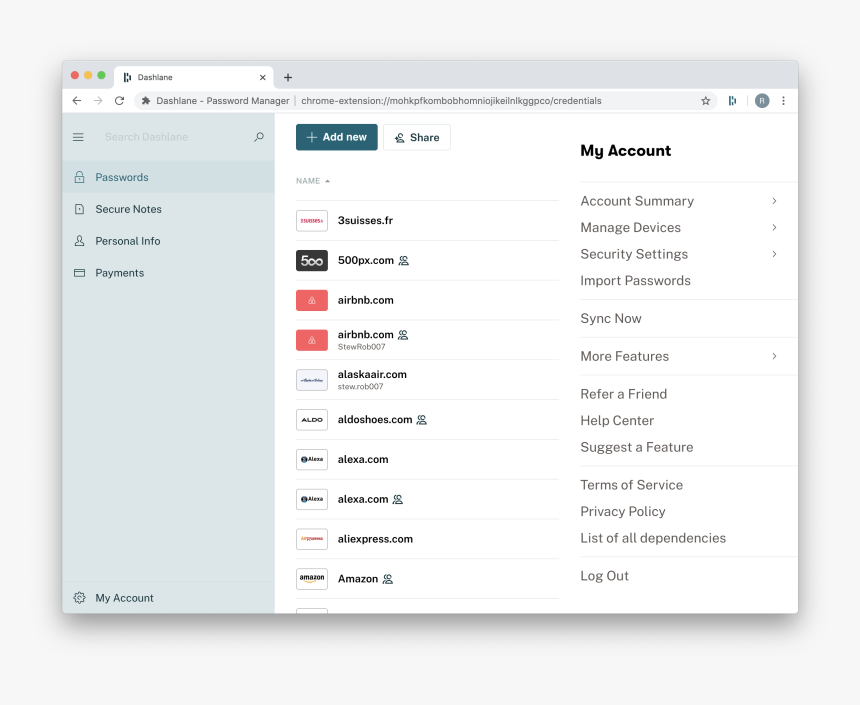The height and width of the screenshot is (705, 860).
Task: Select Personal Info in the sidebar
Action: tap(168, 241)
